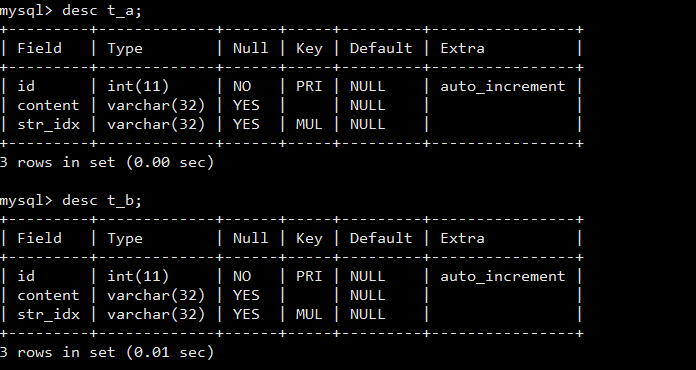Click the 'Type' header of the t_b table
Screen dimensions: 696x370
pos(125,239)
